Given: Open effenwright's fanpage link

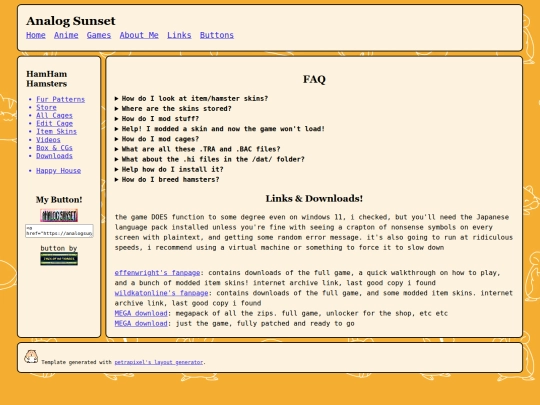Looking at the screenshot, I should (157, 273).
